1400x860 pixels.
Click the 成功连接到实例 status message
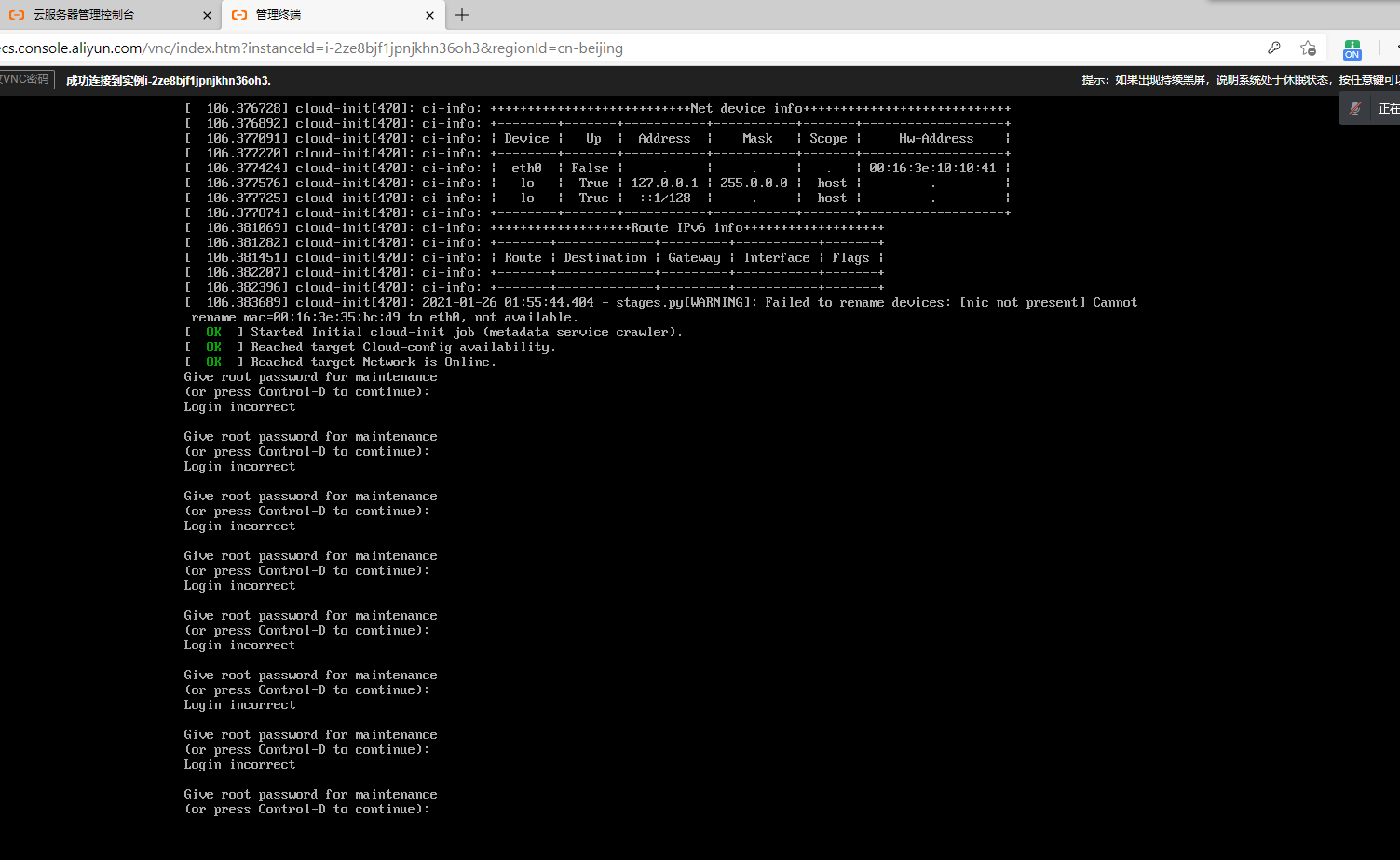click(169, 81)
